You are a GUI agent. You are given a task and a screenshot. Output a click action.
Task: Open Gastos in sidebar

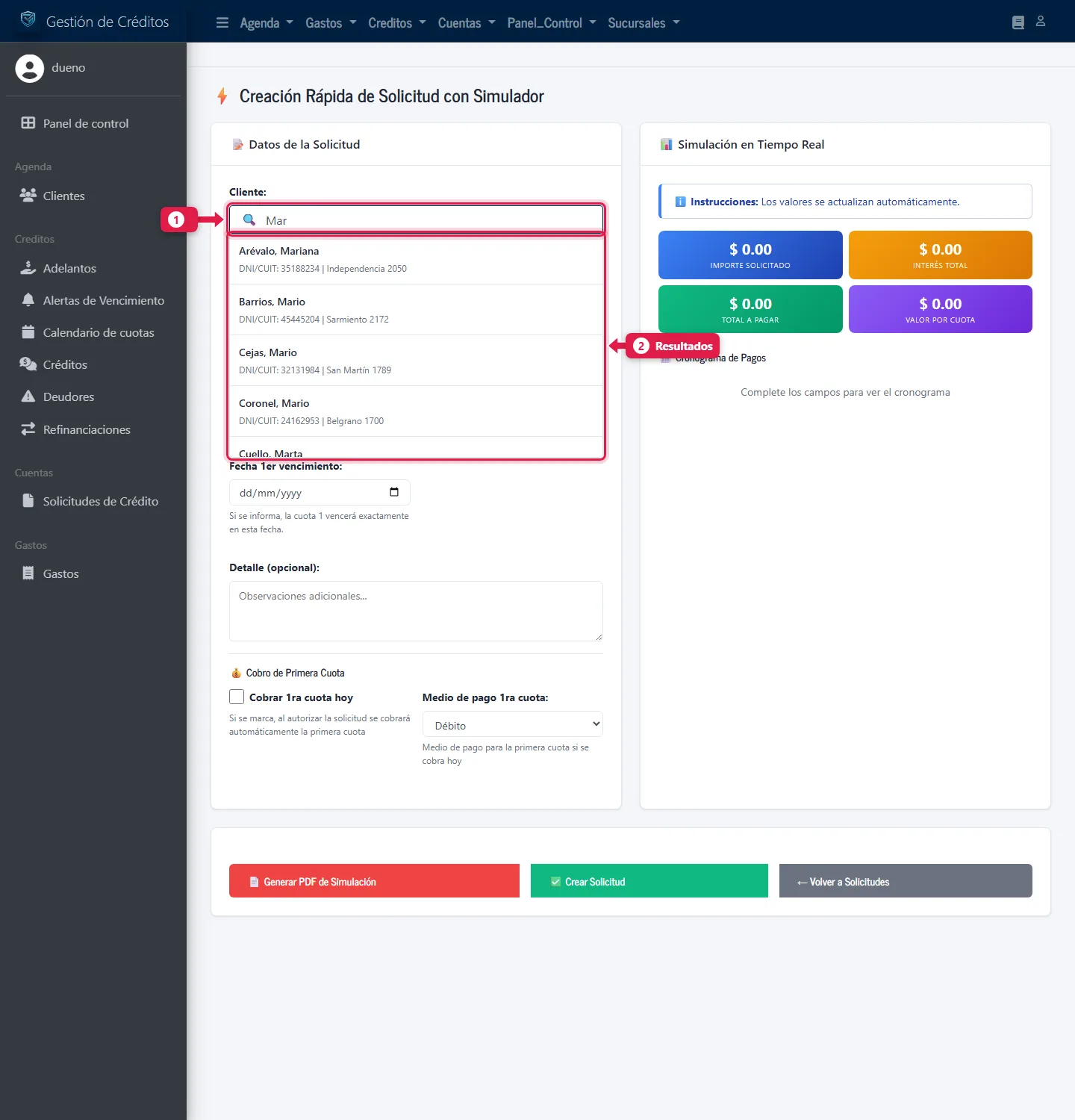[x=93, y=573]
